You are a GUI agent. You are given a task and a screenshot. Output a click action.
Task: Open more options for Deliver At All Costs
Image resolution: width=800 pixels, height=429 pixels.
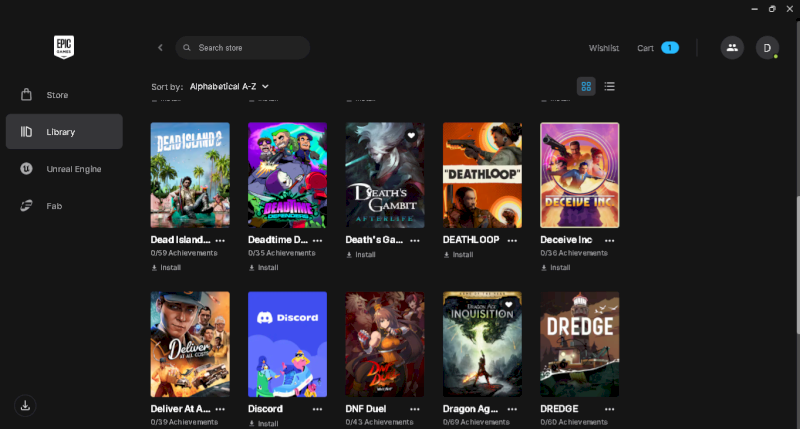coord(220,409)
